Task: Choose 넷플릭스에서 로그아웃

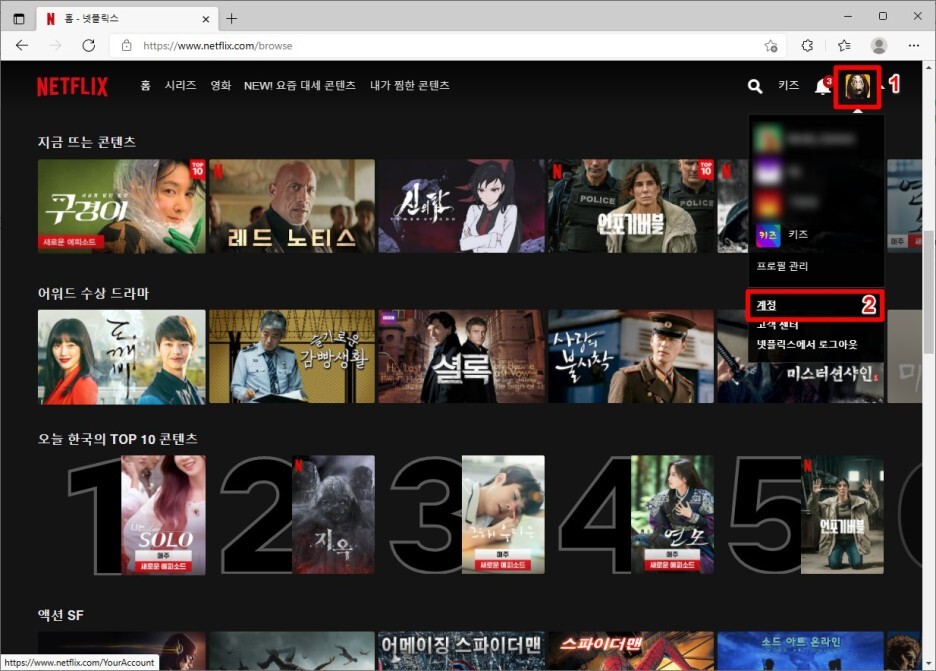Action: (806, 344)
